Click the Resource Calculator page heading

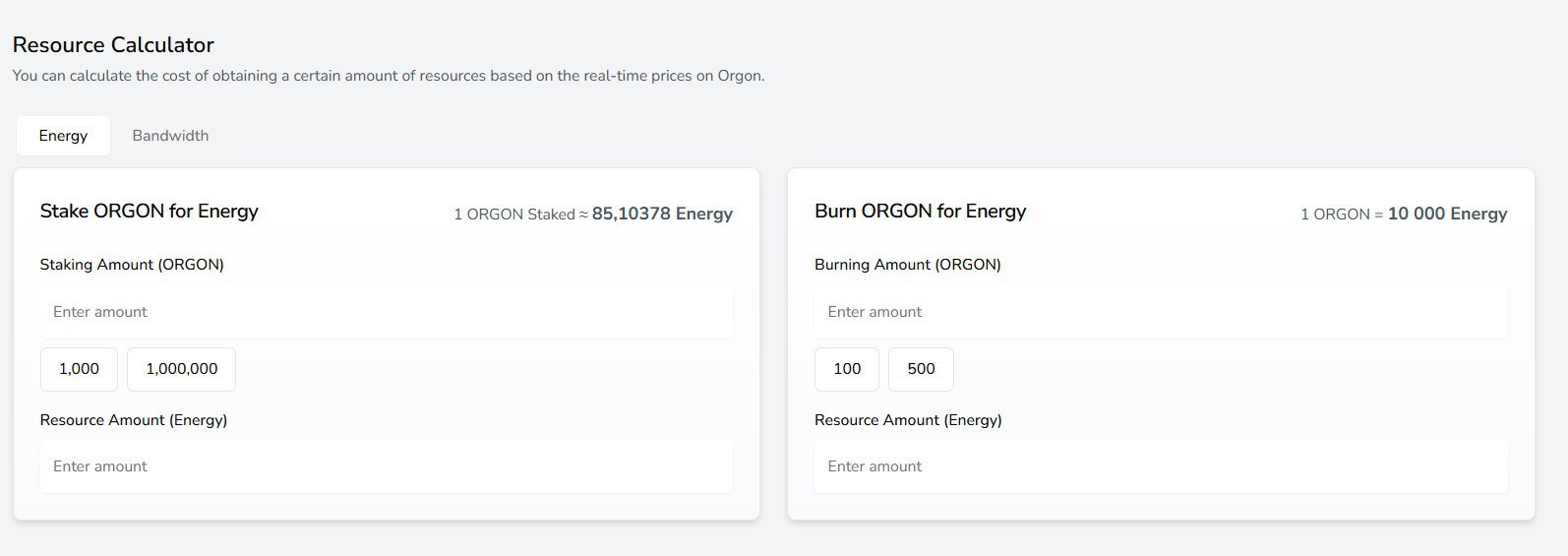pos(113,45)
